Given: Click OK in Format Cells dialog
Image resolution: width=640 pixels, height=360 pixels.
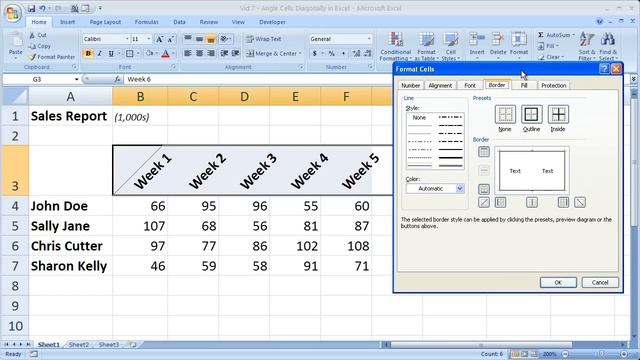Looking at the screenshot, I should (x=558, y=282).
